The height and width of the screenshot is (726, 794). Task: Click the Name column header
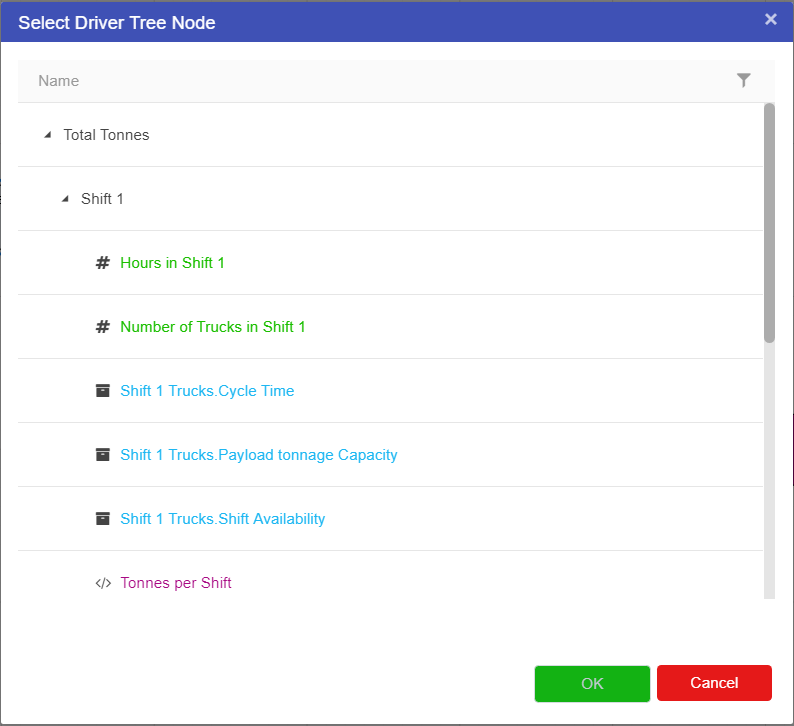coord(59,81)
